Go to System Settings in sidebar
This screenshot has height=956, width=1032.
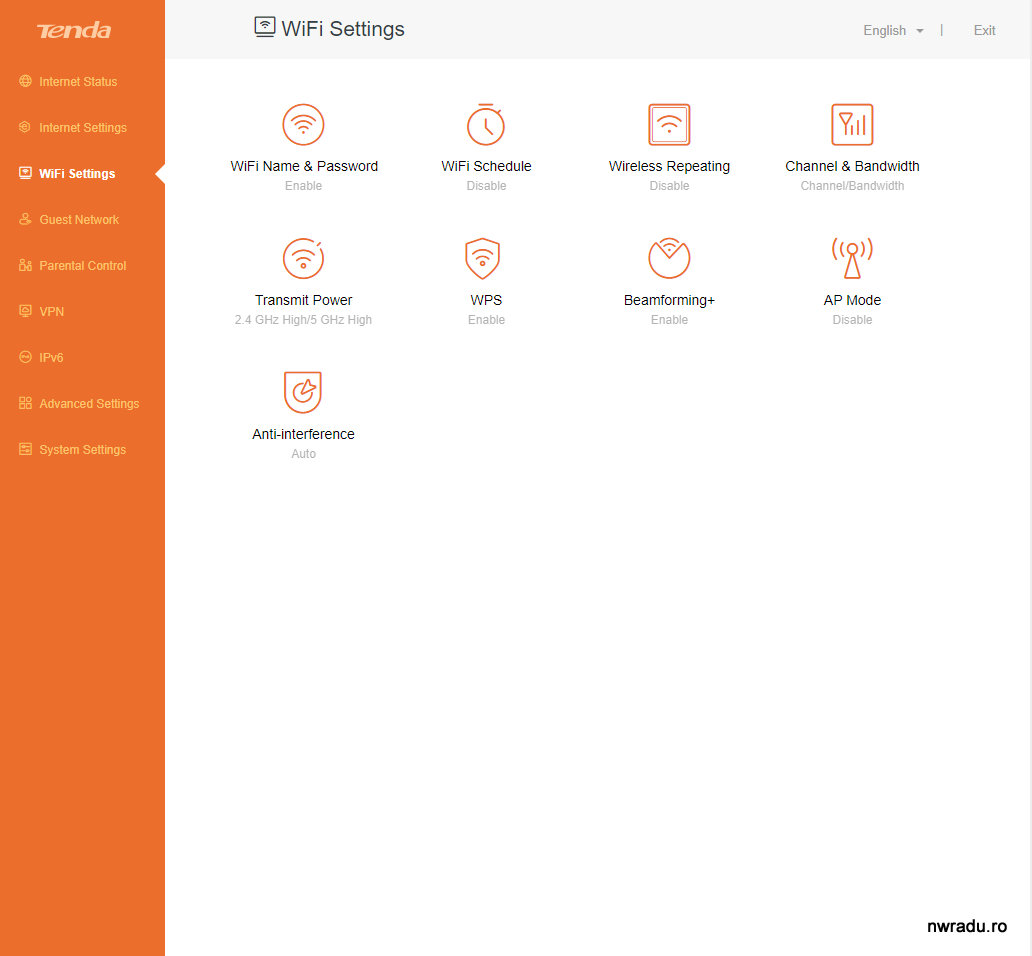click(82, 450)
